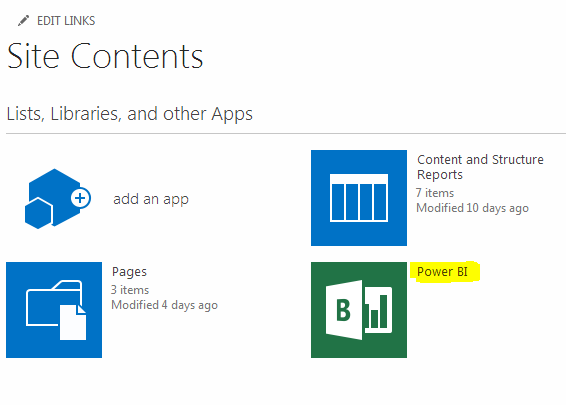
Task: Click the highlighted Power BI link
Action: [x=442, y=272]
